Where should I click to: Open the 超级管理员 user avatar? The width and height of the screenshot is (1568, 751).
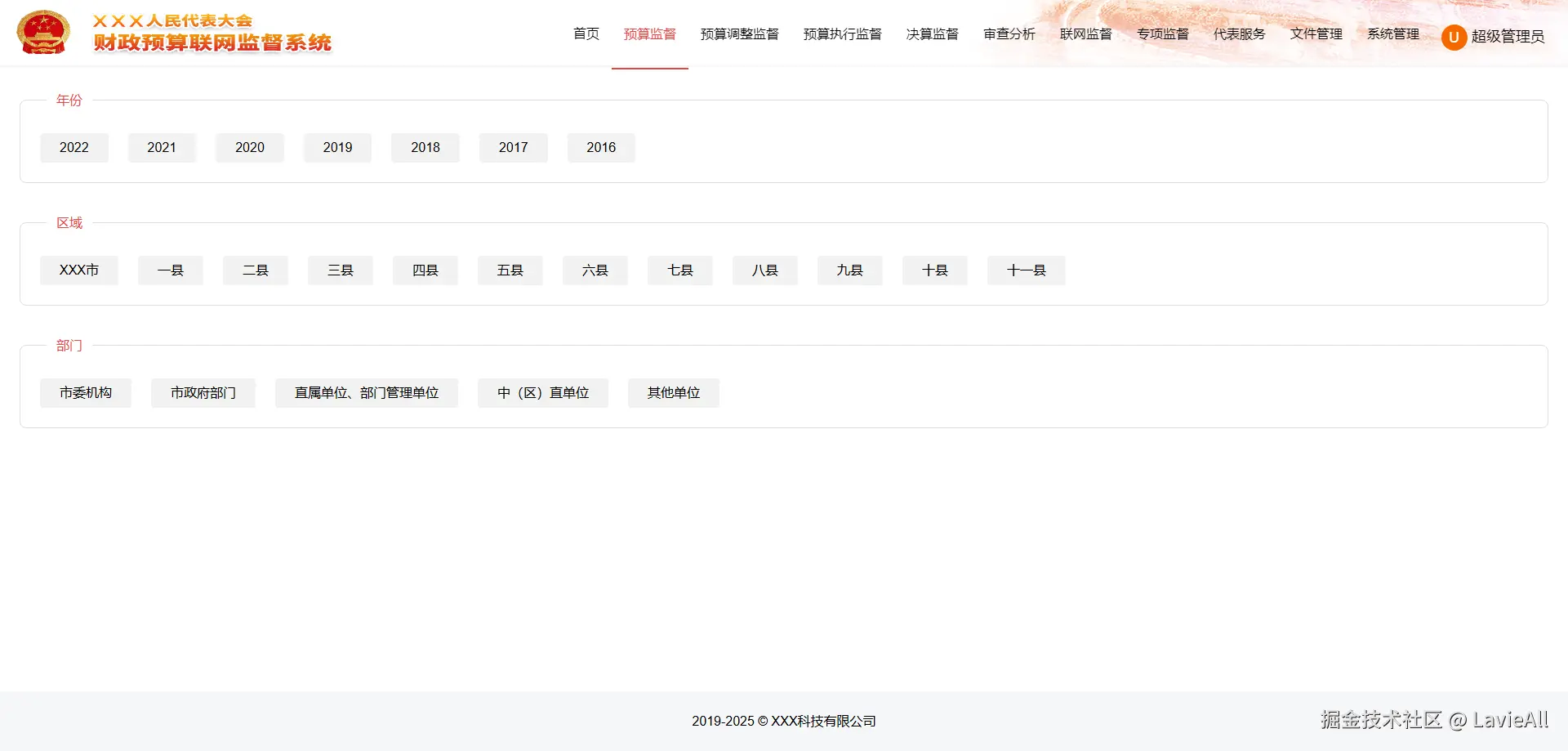(x=1454, y=37)
